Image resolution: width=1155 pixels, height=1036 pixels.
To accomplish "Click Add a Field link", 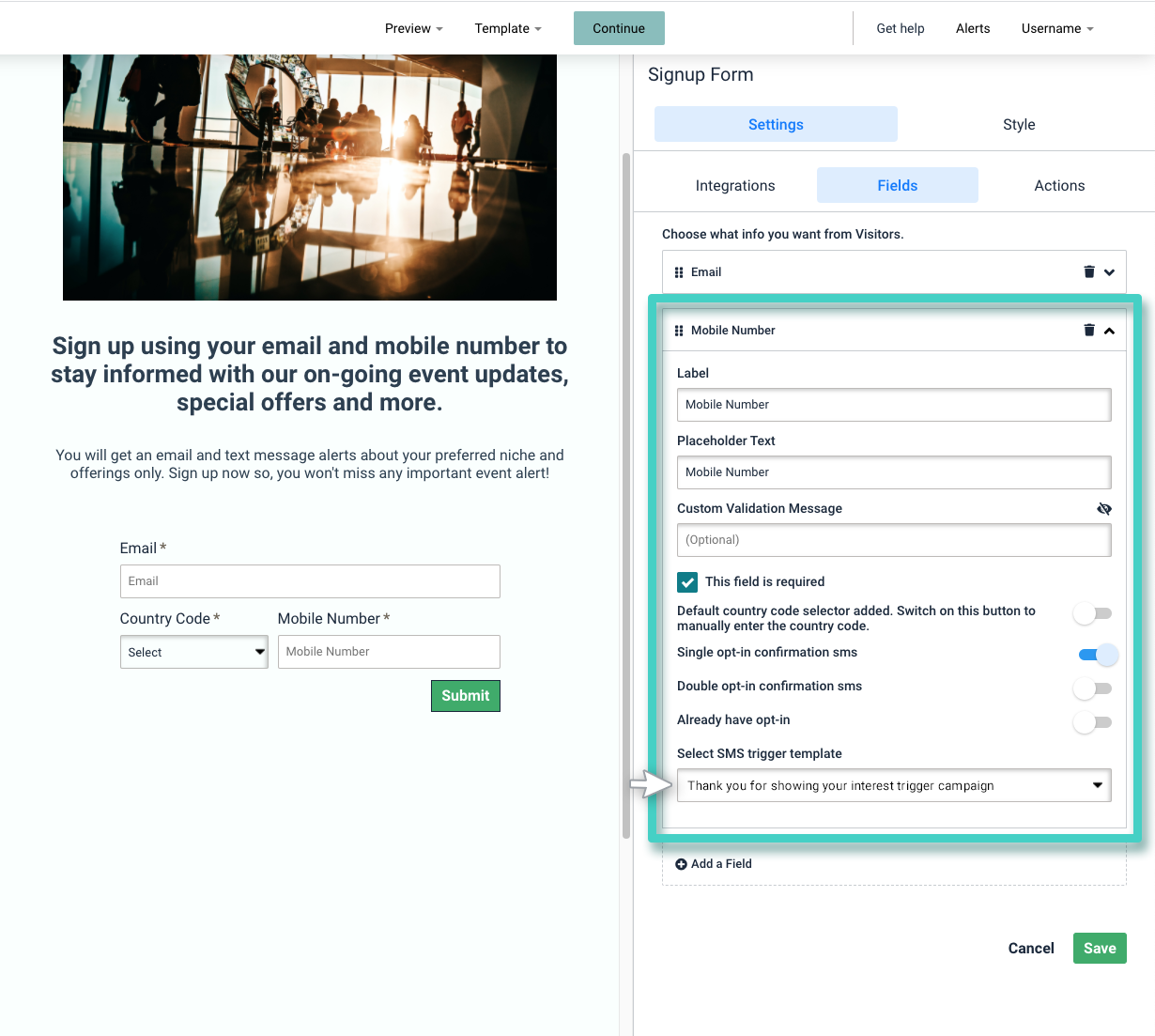I will point(721,864).
